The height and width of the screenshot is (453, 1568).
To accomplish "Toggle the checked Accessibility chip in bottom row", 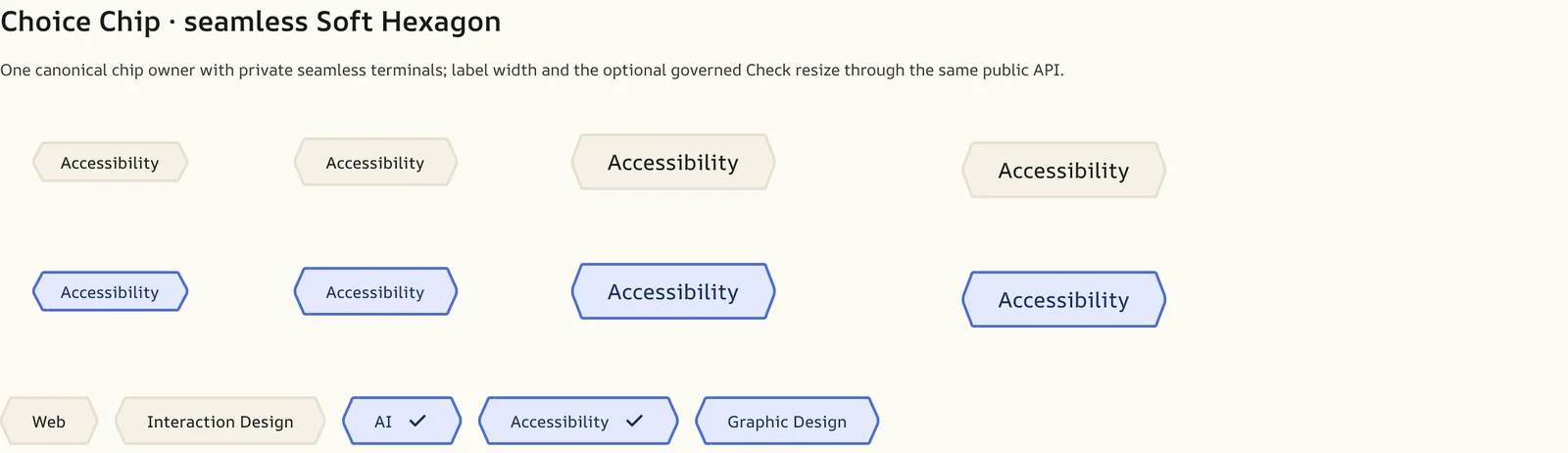I will [x=578, y=421].
